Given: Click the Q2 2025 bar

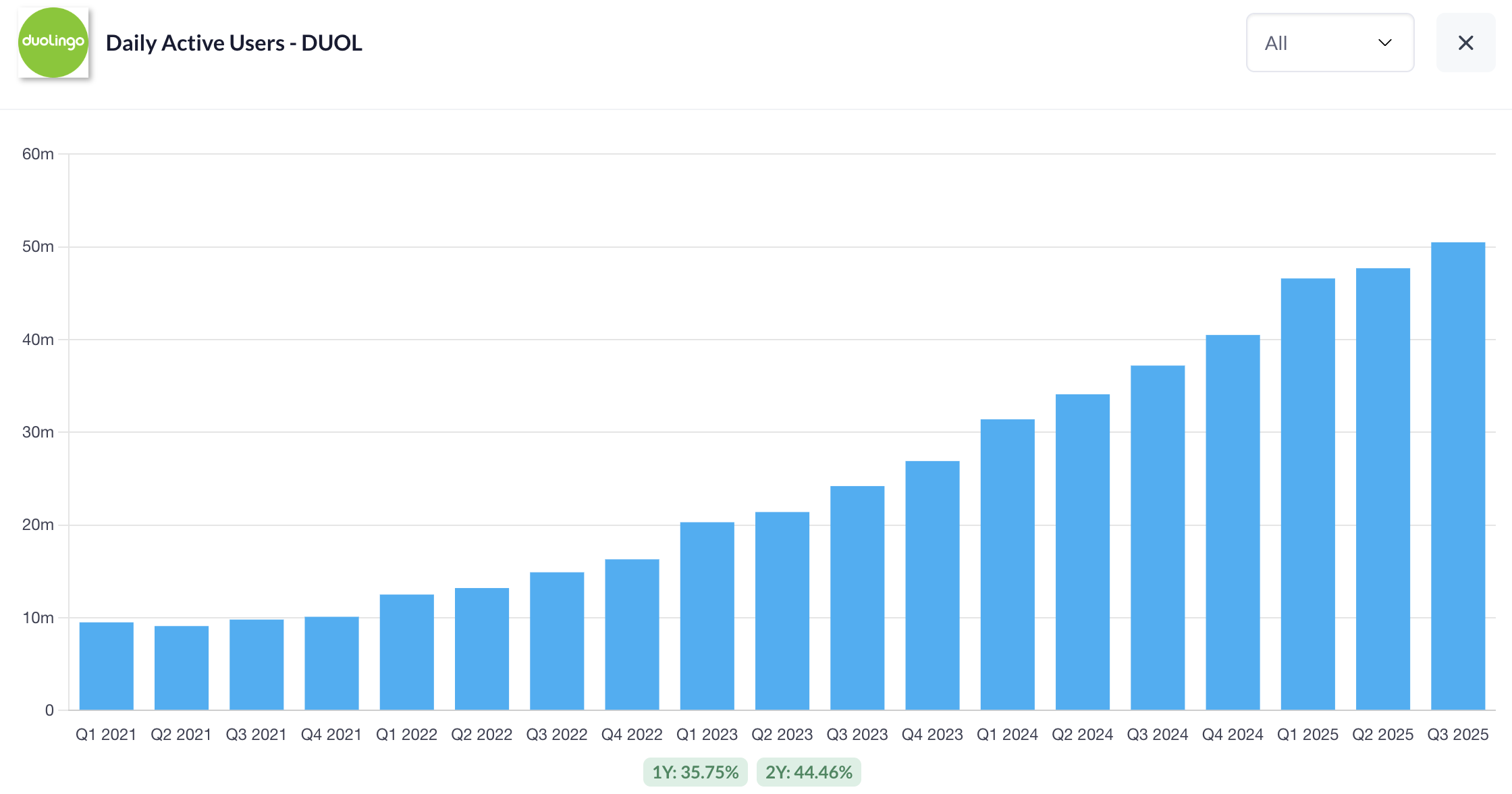Looking at the screenshot, I should [x=1382, y=489].
